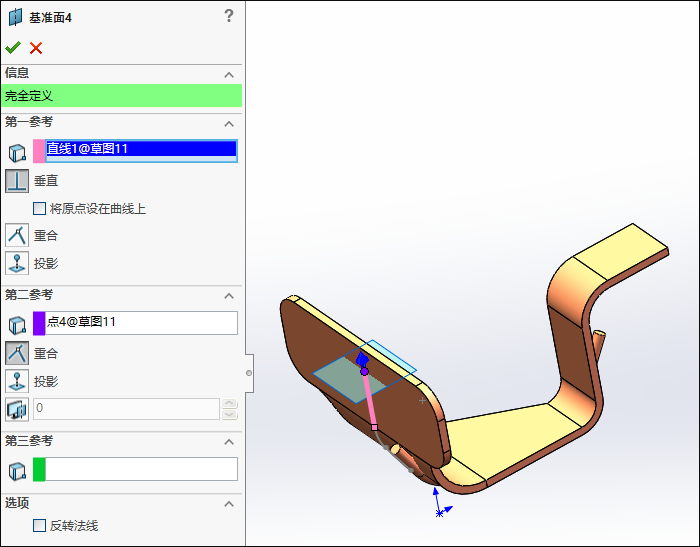
Task: Click the empty third reference field
Action: 142,469
